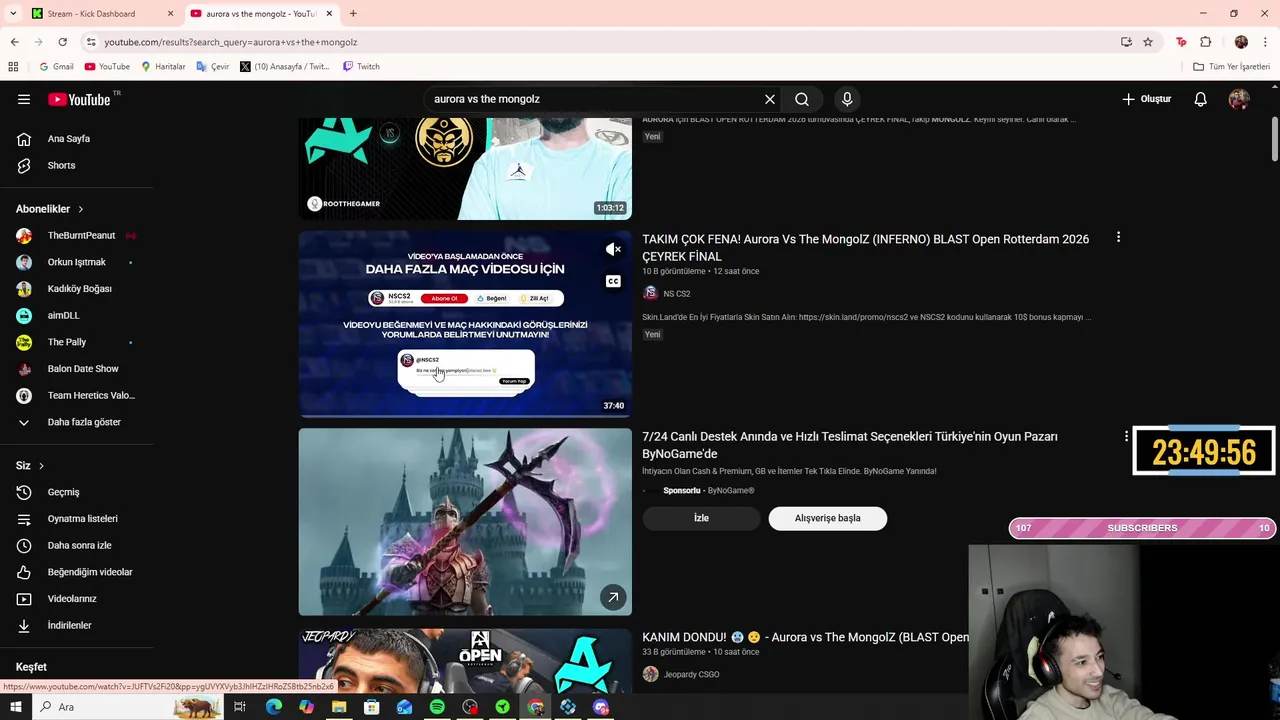Open the Çevir bookmark
The width and height of the screenshot is (1280, 720).
(x=213, y=67)
